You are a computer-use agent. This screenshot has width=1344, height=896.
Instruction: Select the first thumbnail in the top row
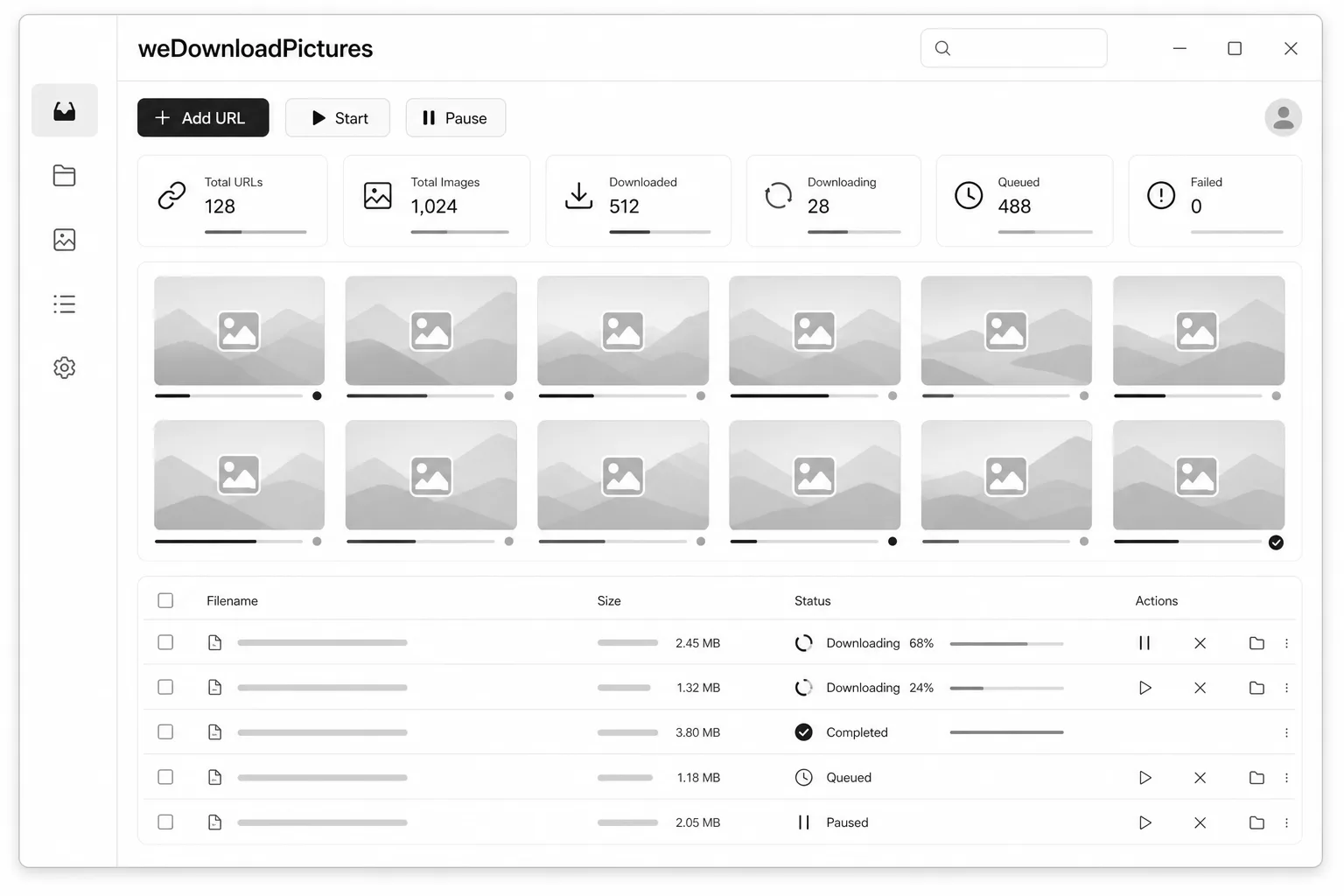click(x=239, y=331)
